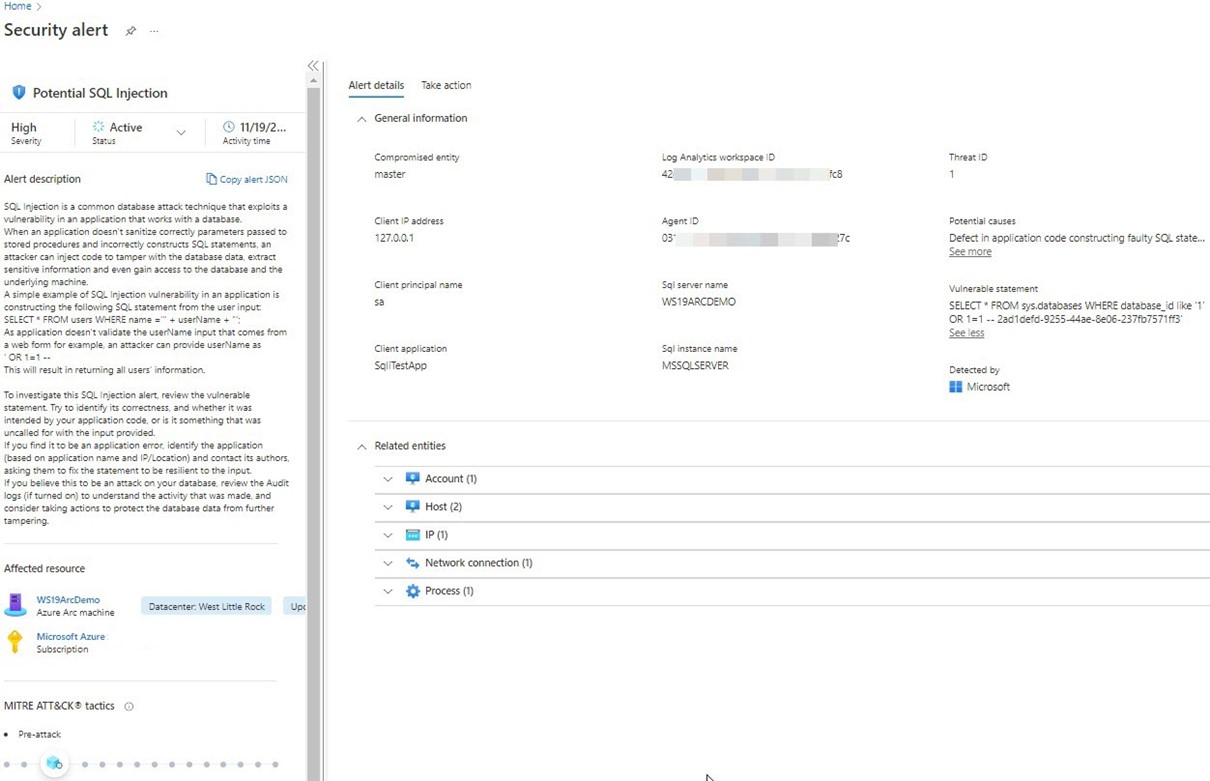Switch to the Take action tab
The image size is (1210, 781).
(446, 85)
